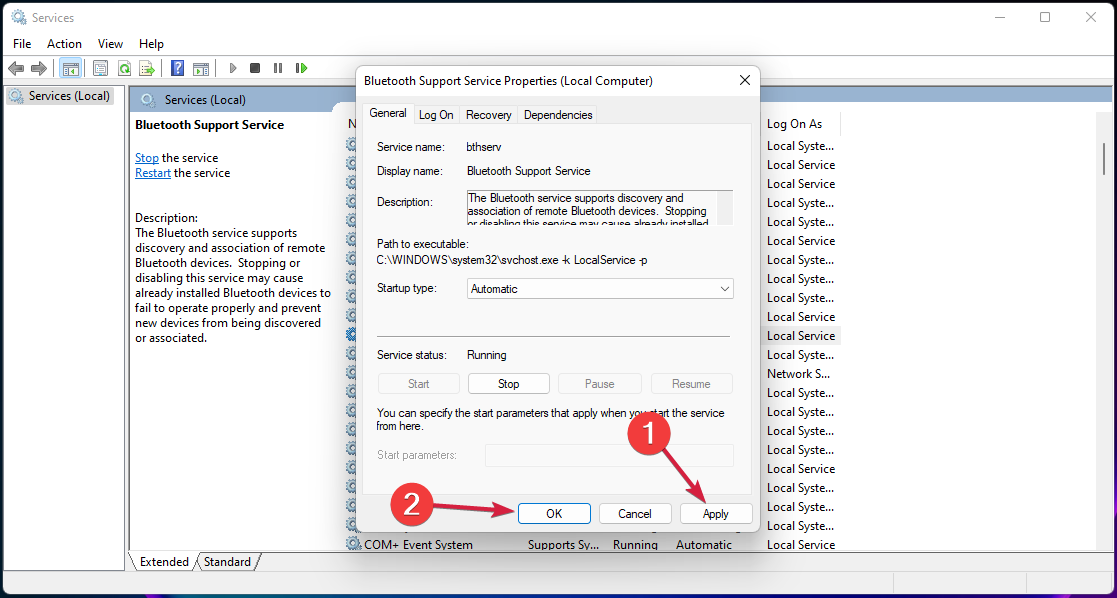Viewport: 1117px width, 598px height.
Task: Click the Forward navigation arrow
Action: point(38,67)
